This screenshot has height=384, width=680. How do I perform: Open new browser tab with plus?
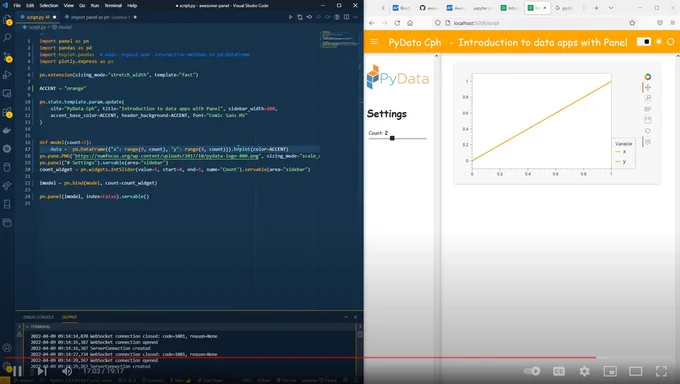596,8
